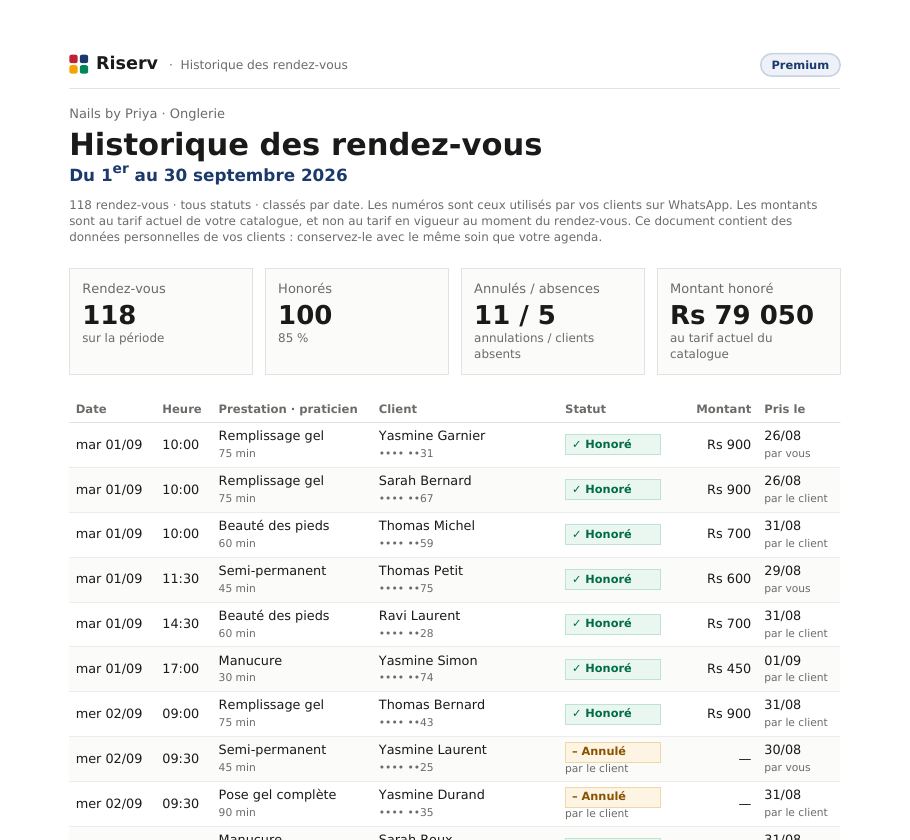Click the Riserv brand name
The height and width of the screenshot is (840, 910).
pyautogui.click(x=127, y=63)
